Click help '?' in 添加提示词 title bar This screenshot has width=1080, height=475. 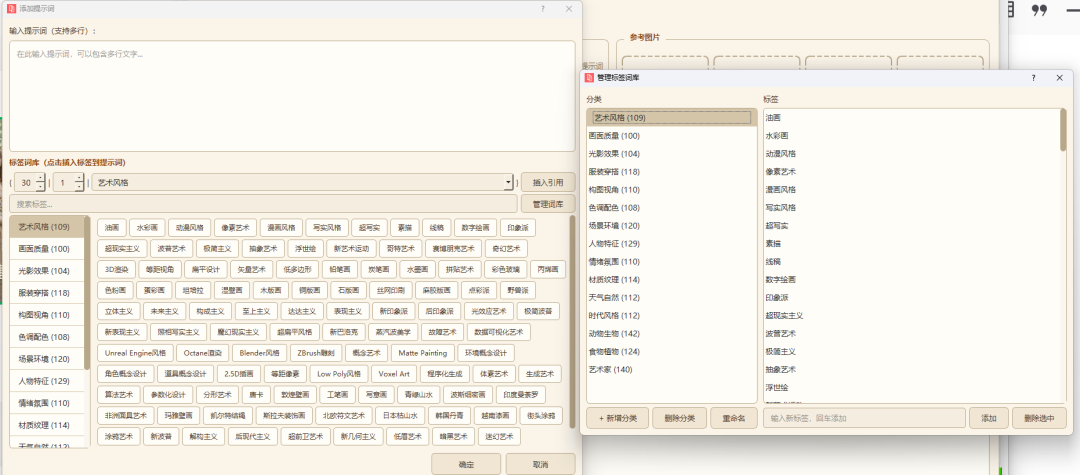click(x=542, y=9)
